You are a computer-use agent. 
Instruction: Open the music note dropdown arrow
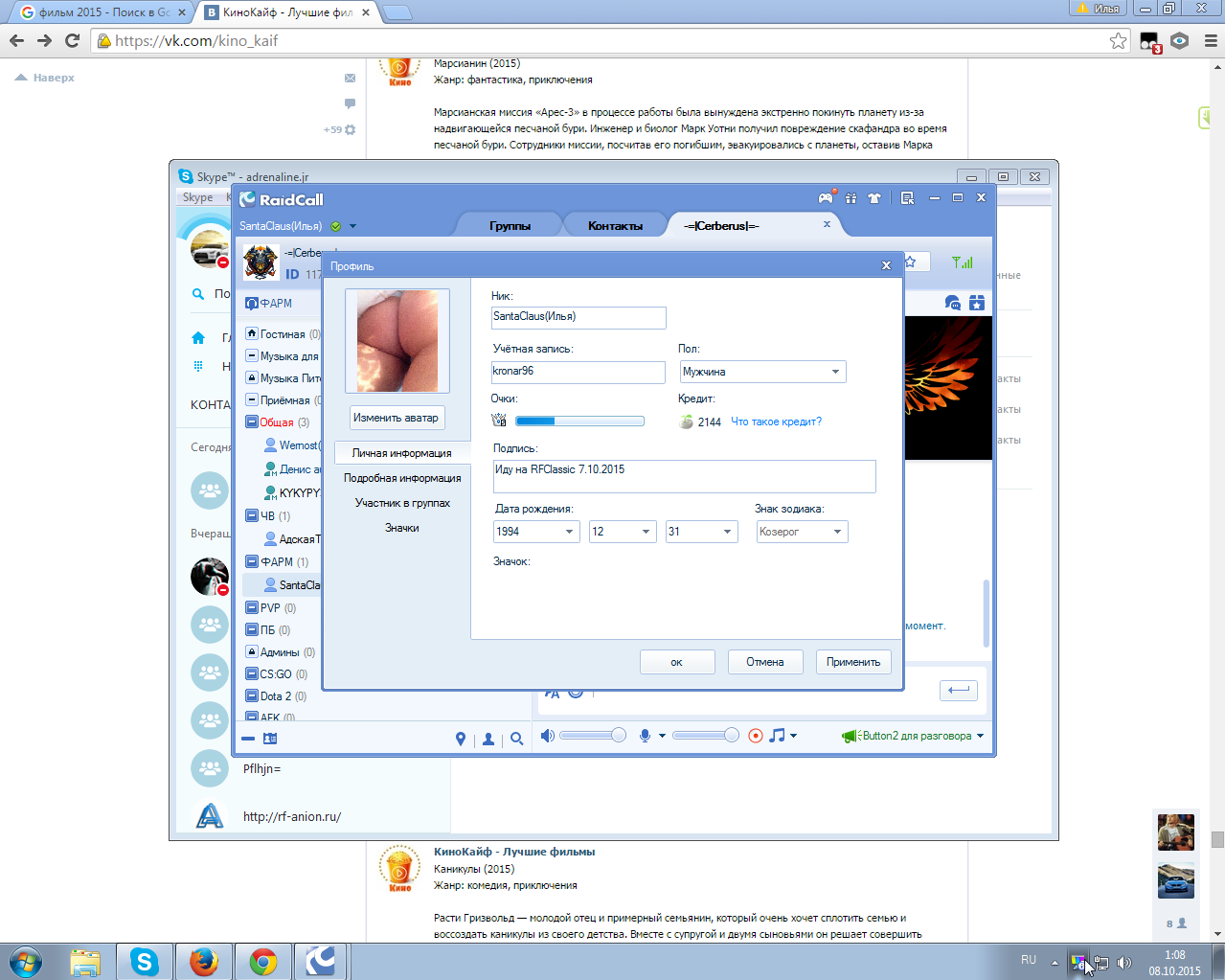click(x=793, y=736)
